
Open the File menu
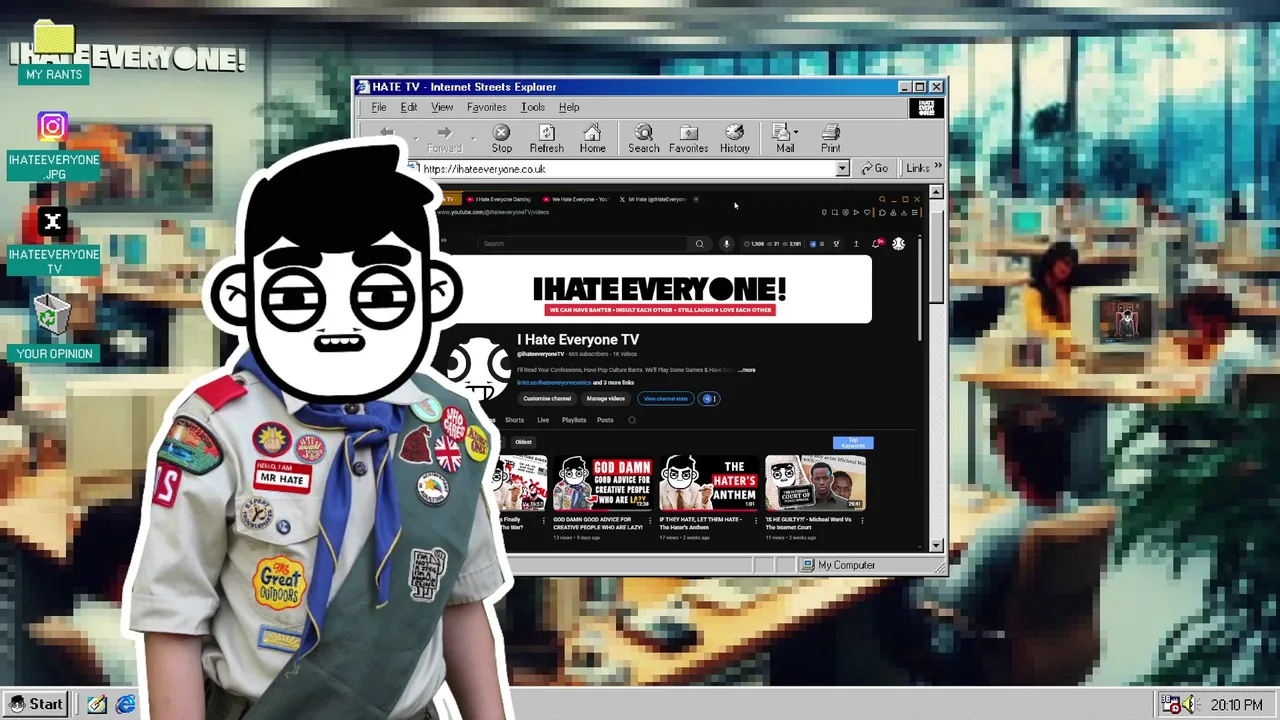coord(379,107)
